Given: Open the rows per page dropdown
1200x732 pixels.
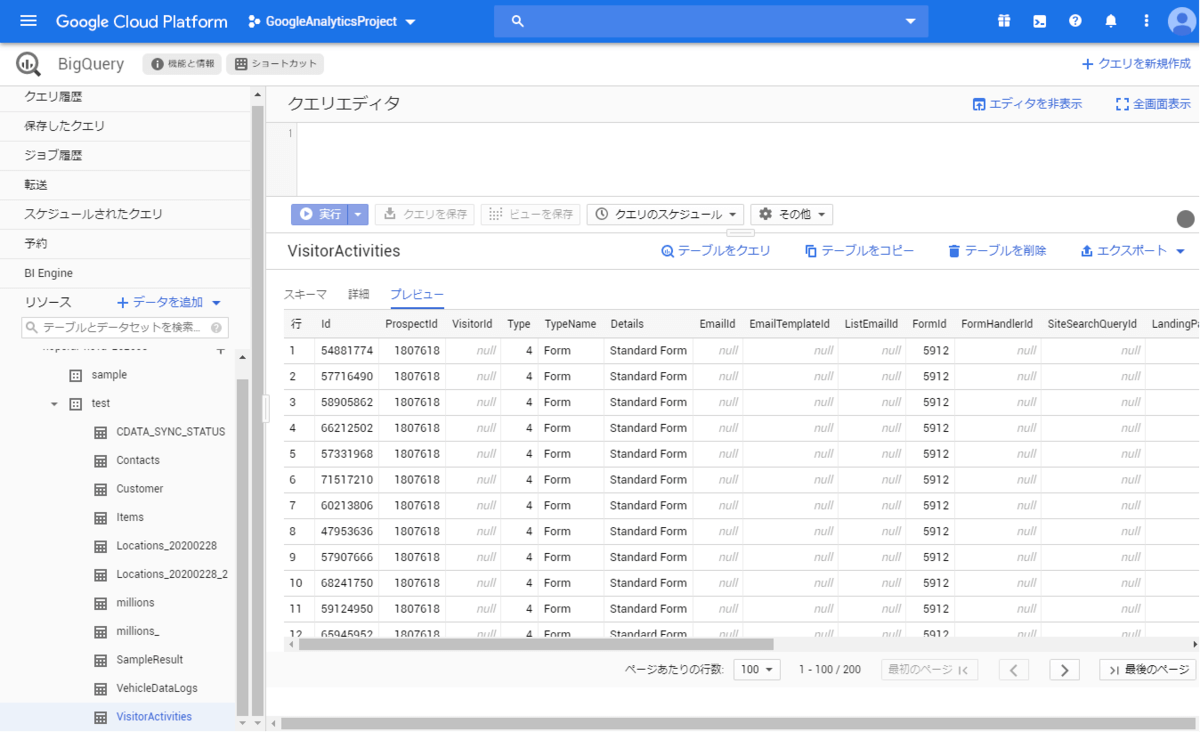Looking at the screenshot, I should tap(757, 670).
